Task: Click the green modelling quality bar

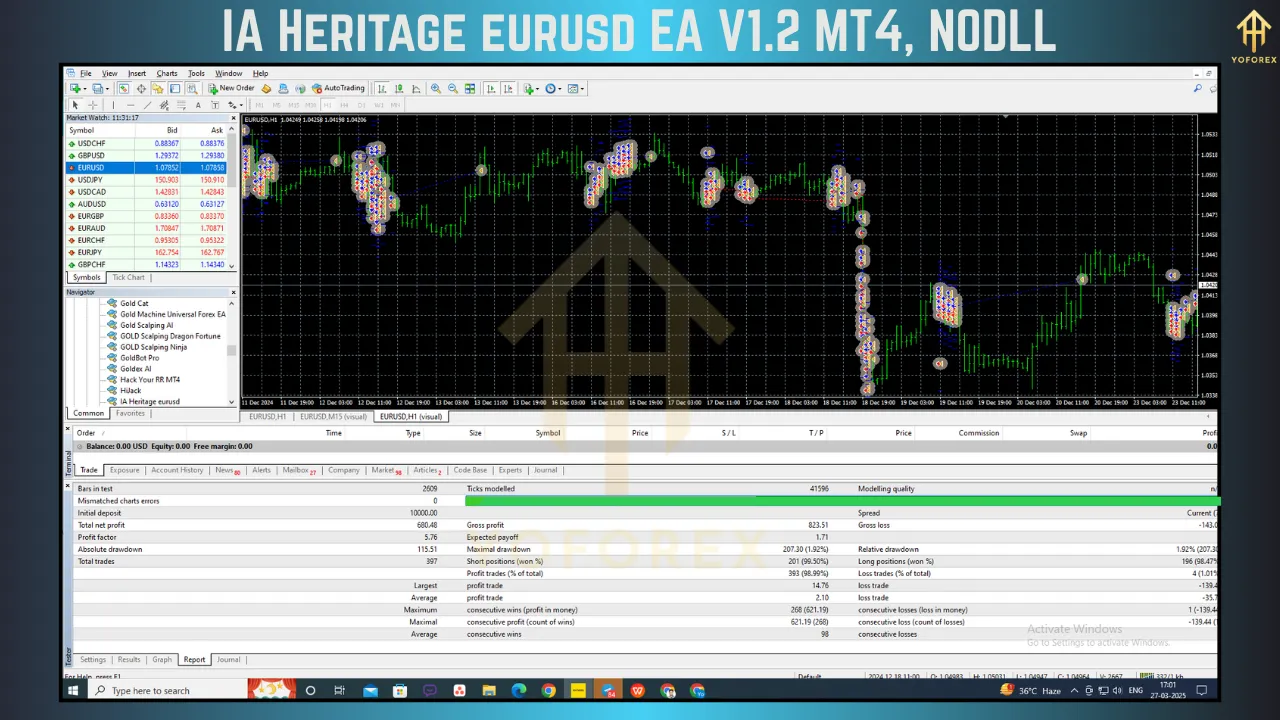Action: (x=842, y=501)
